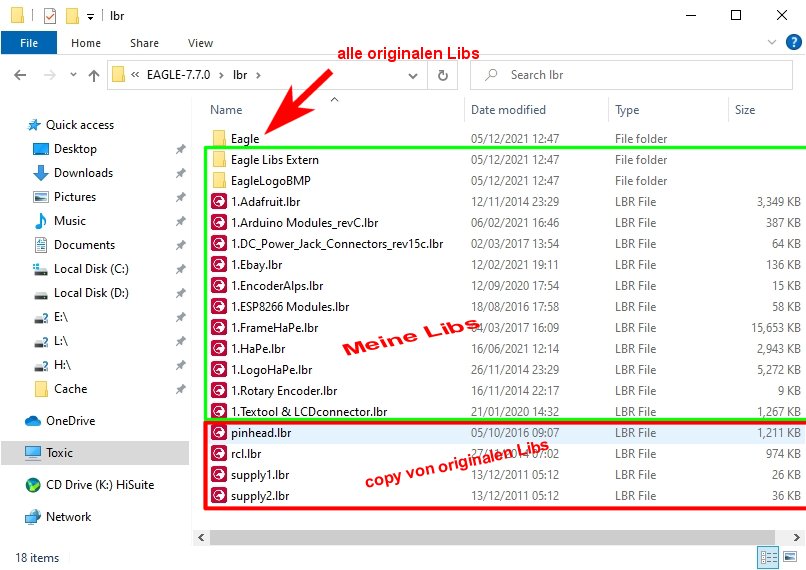806x570 pixels.
Task: Open the Cache folder in sidebar
Action: tap(70, 389)
